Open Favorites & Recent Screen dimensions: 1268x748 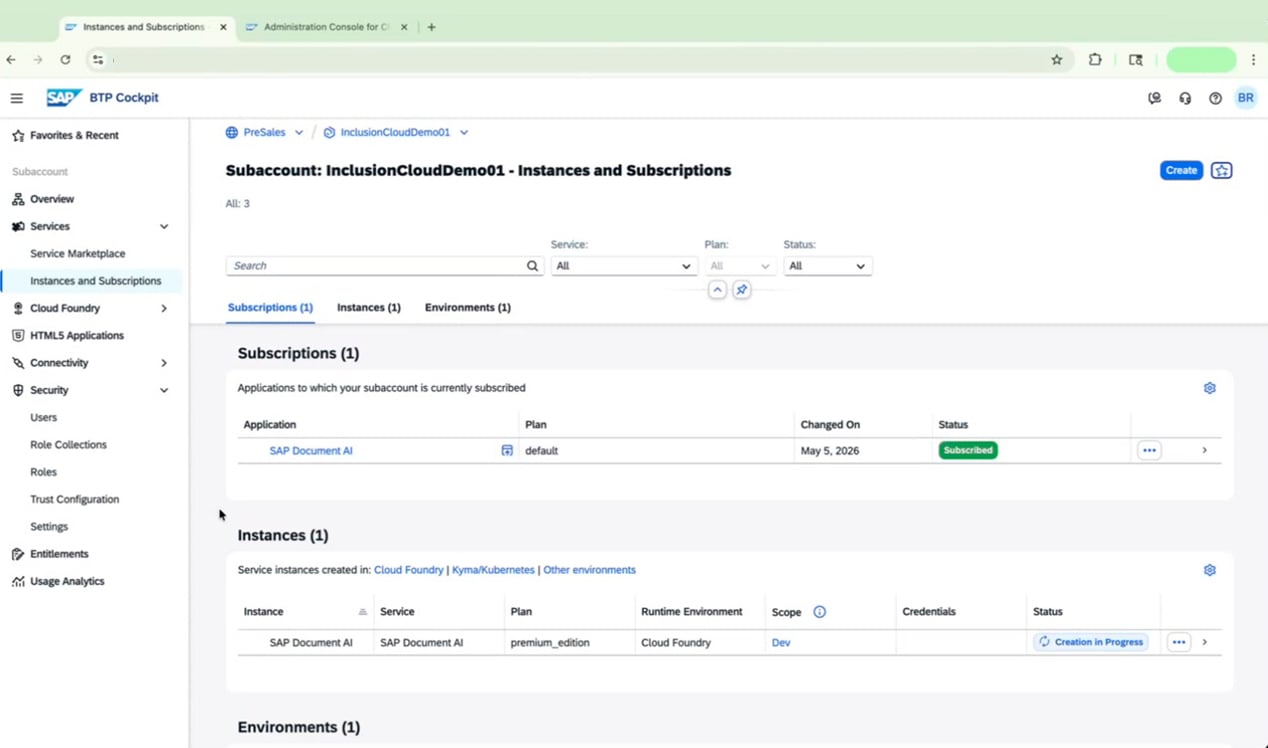[x=74, y=135]
